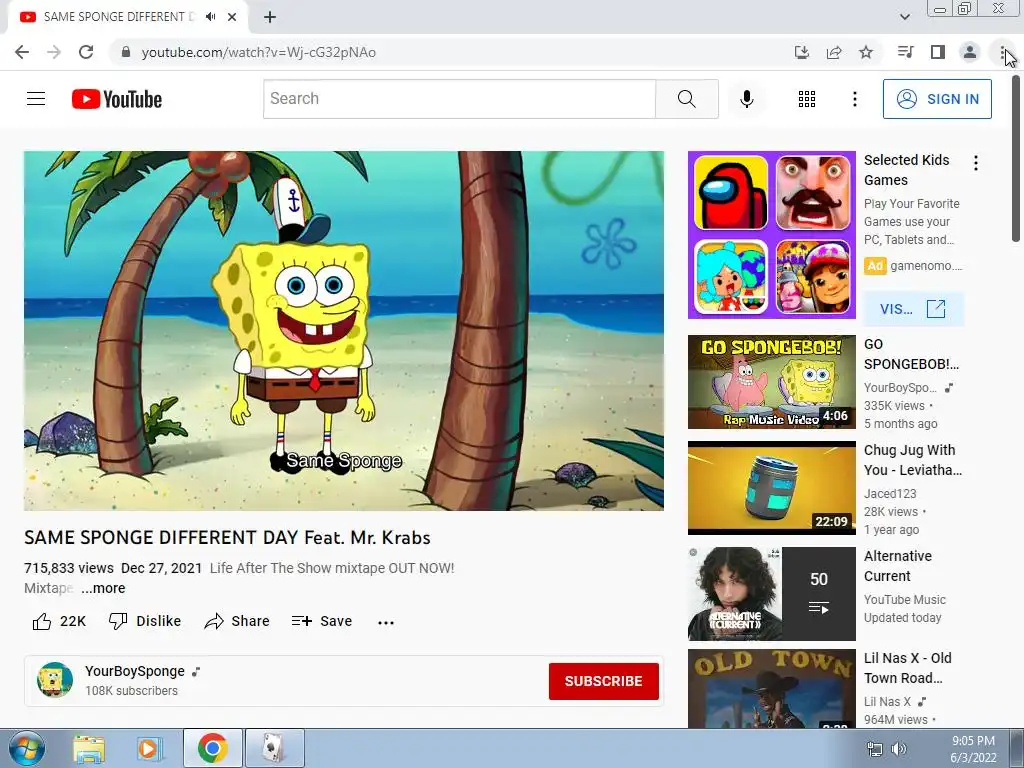Click the SIGN IN button
This screenshot has width=1024, height=768.
[937, 99]
